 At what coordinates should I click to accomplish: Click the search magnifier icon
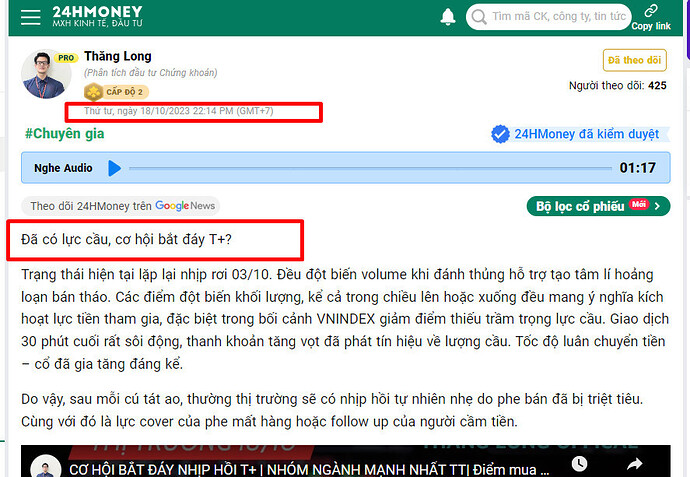tap(478, 17)
